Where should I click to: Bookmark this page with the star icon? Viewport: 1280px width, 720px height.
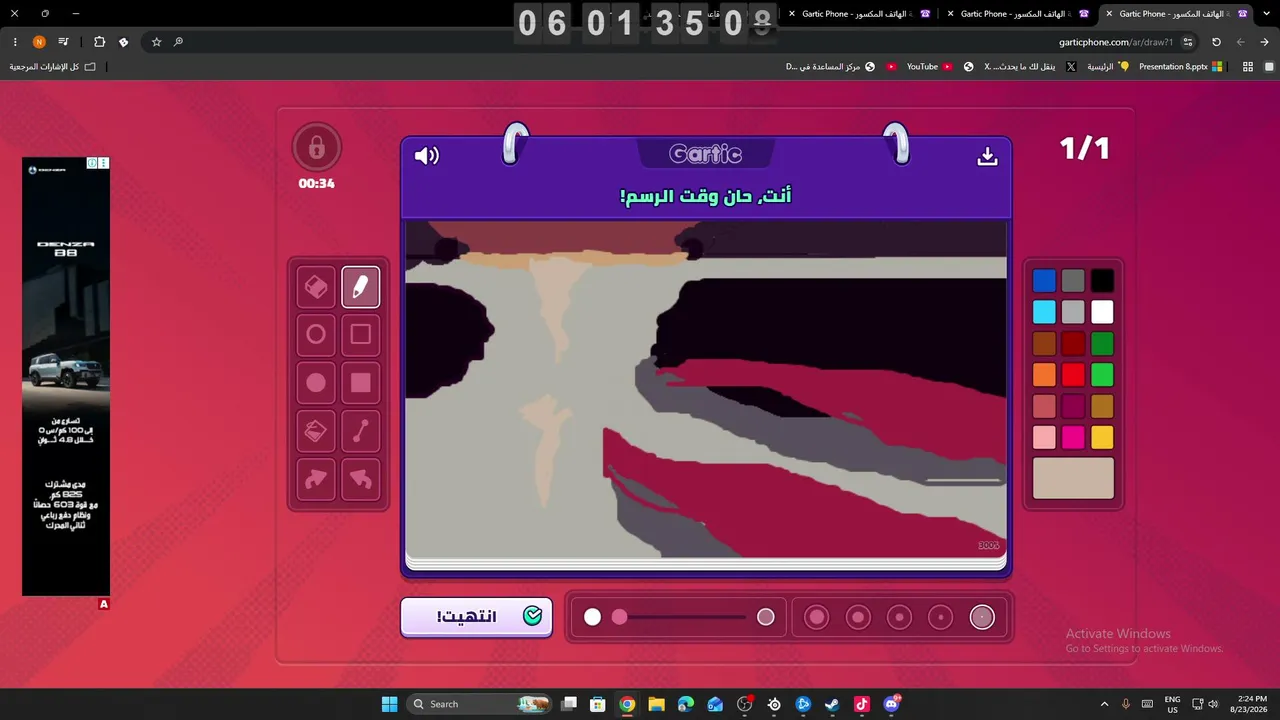[x=156, y=42]
